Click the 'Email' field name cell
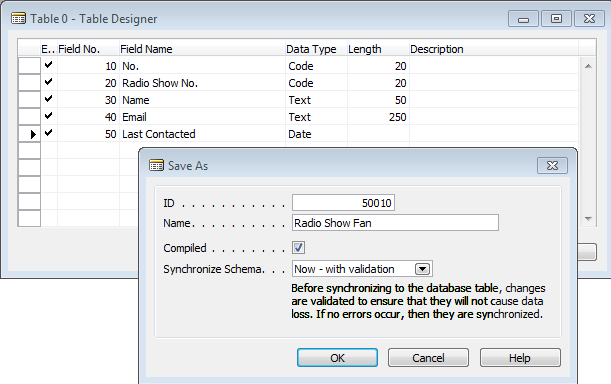The image size is (611, 384). pos(202,117)
